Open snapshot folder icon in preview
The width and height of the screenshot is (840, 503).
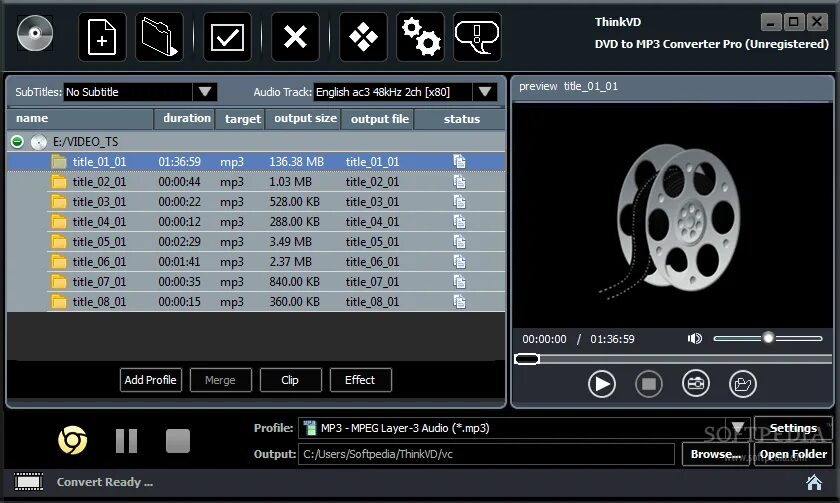tap(743, 384)
